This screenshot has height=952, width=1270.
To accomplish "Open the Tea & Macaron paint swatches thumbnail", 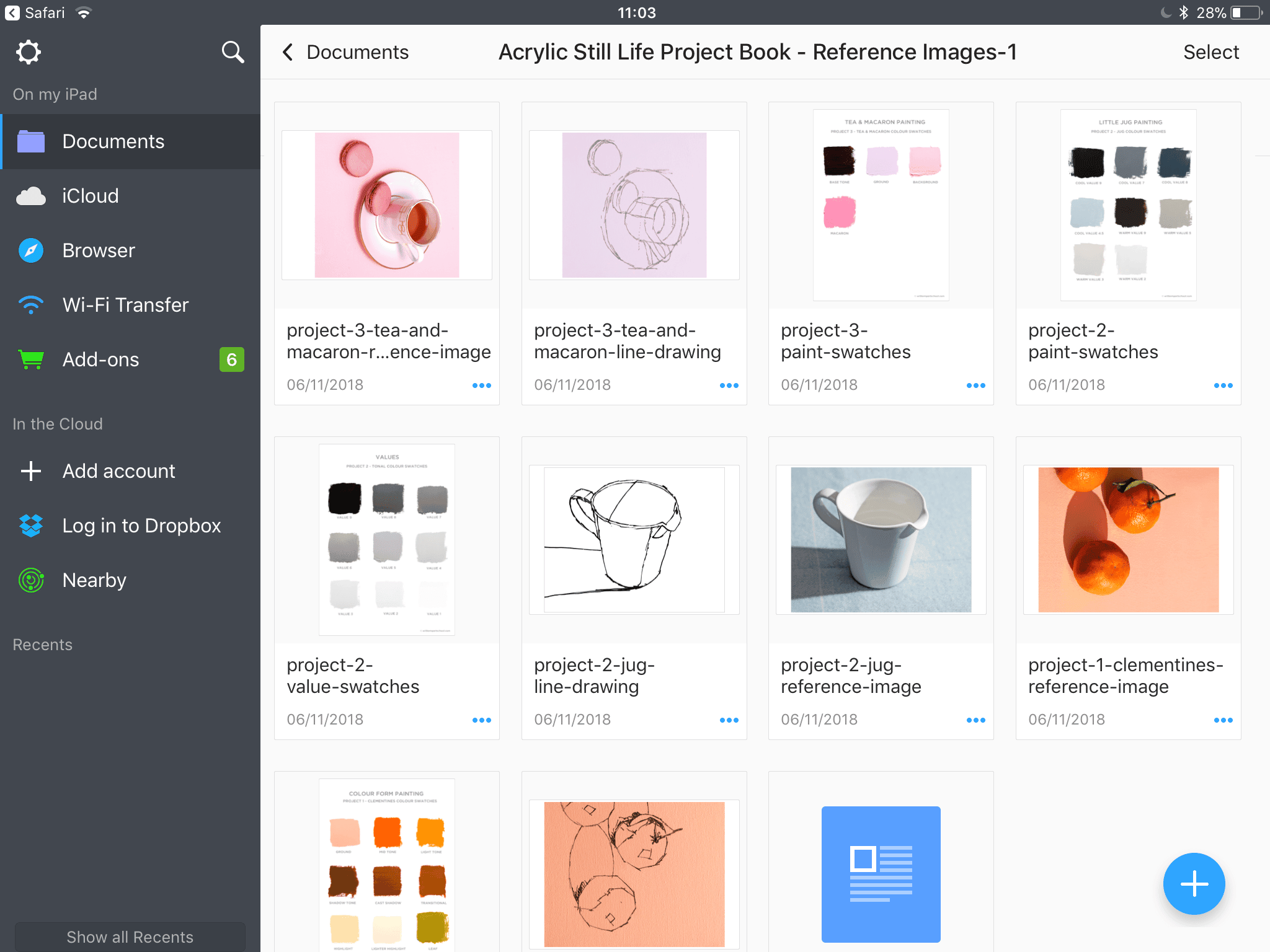I will click(x=881, y=205).
